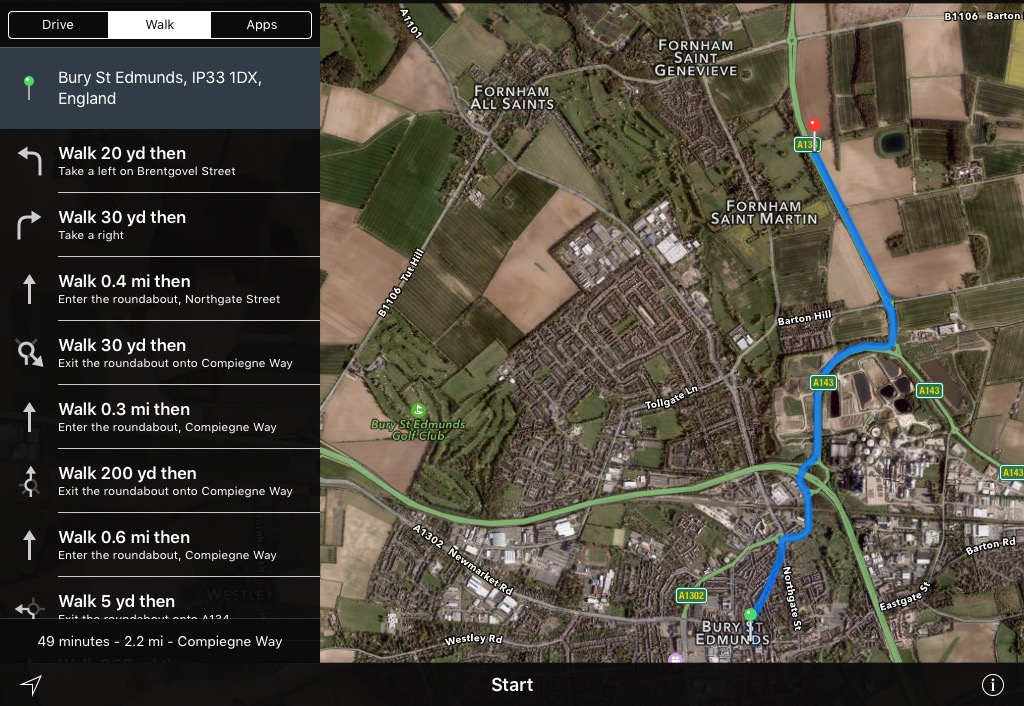Switch to the Walk tab

point(159,25)
